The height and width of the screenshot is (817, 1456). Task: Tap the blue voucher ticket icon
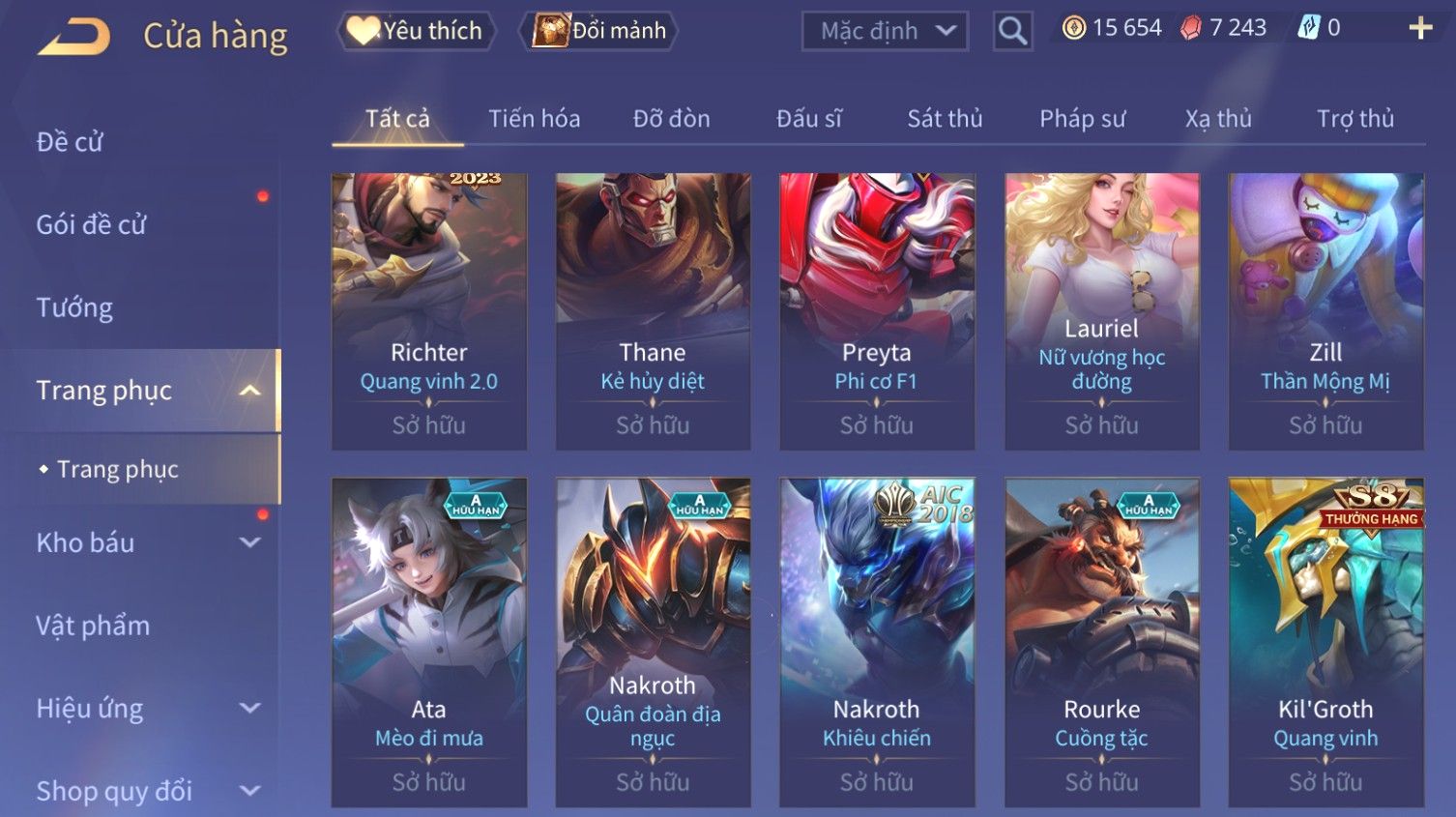click(1308, 28)
